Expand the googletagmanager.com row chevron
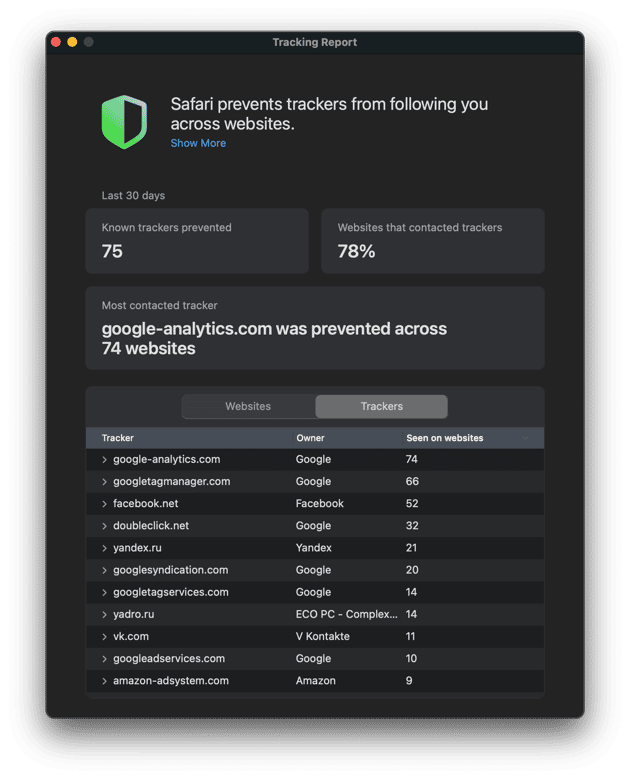Image resolution: width=630 pixels, height=779 pixels. pos(104,482)
